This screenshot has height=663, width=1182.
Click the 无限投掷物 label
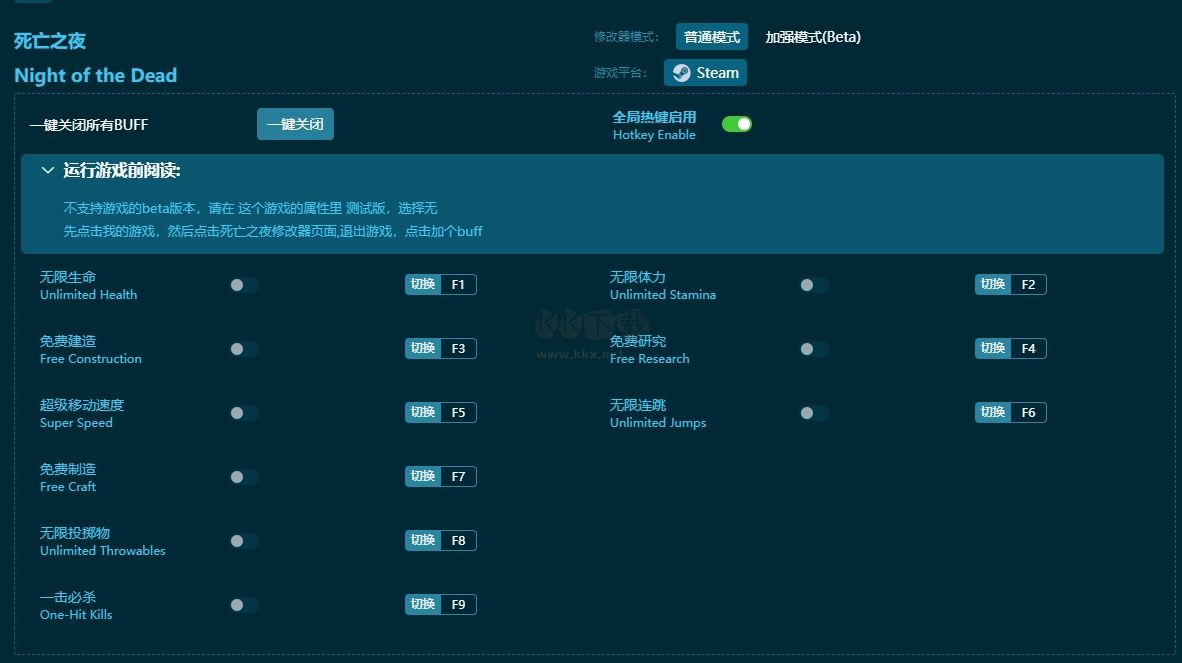(75, 533)
